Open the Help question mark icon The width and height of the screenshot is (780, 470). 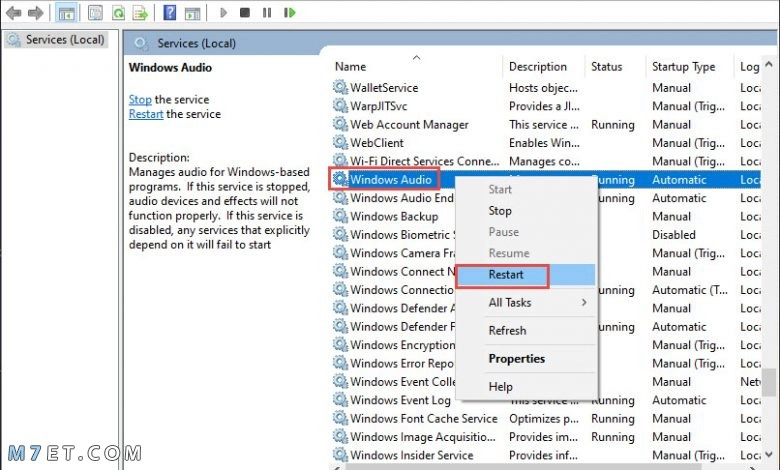click(170, 12)
